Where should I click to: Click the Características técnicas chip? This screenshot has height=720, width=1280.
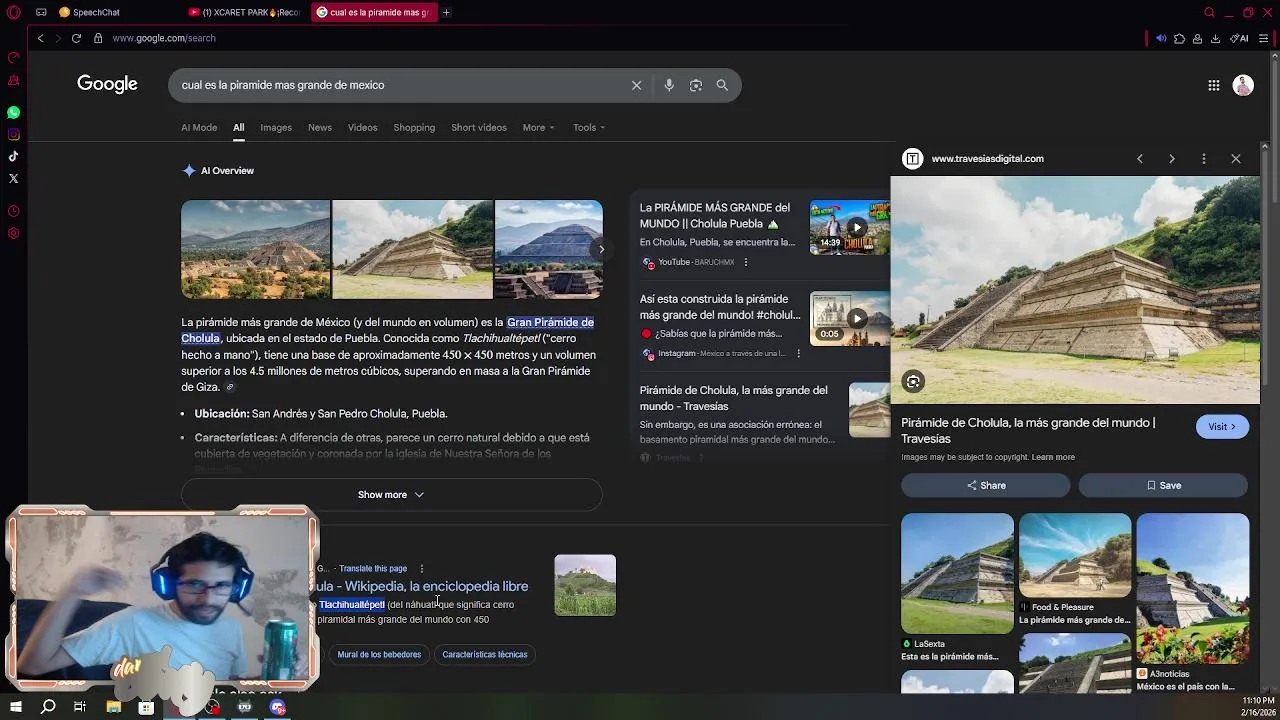(x=485, y=654)
